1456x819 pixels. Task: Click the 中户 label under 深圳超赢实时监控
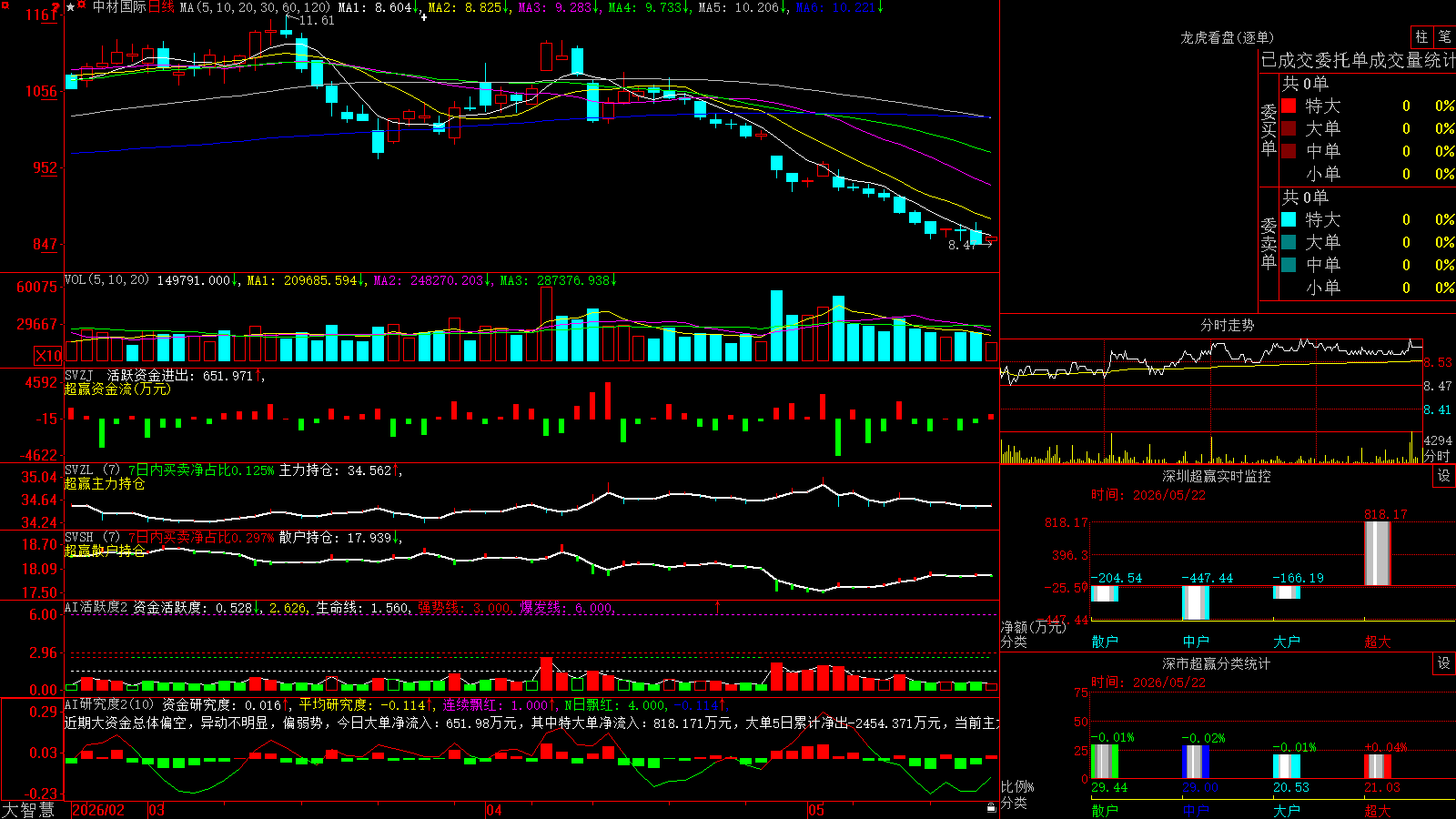pyautogui.click(x=1196, y=642)
